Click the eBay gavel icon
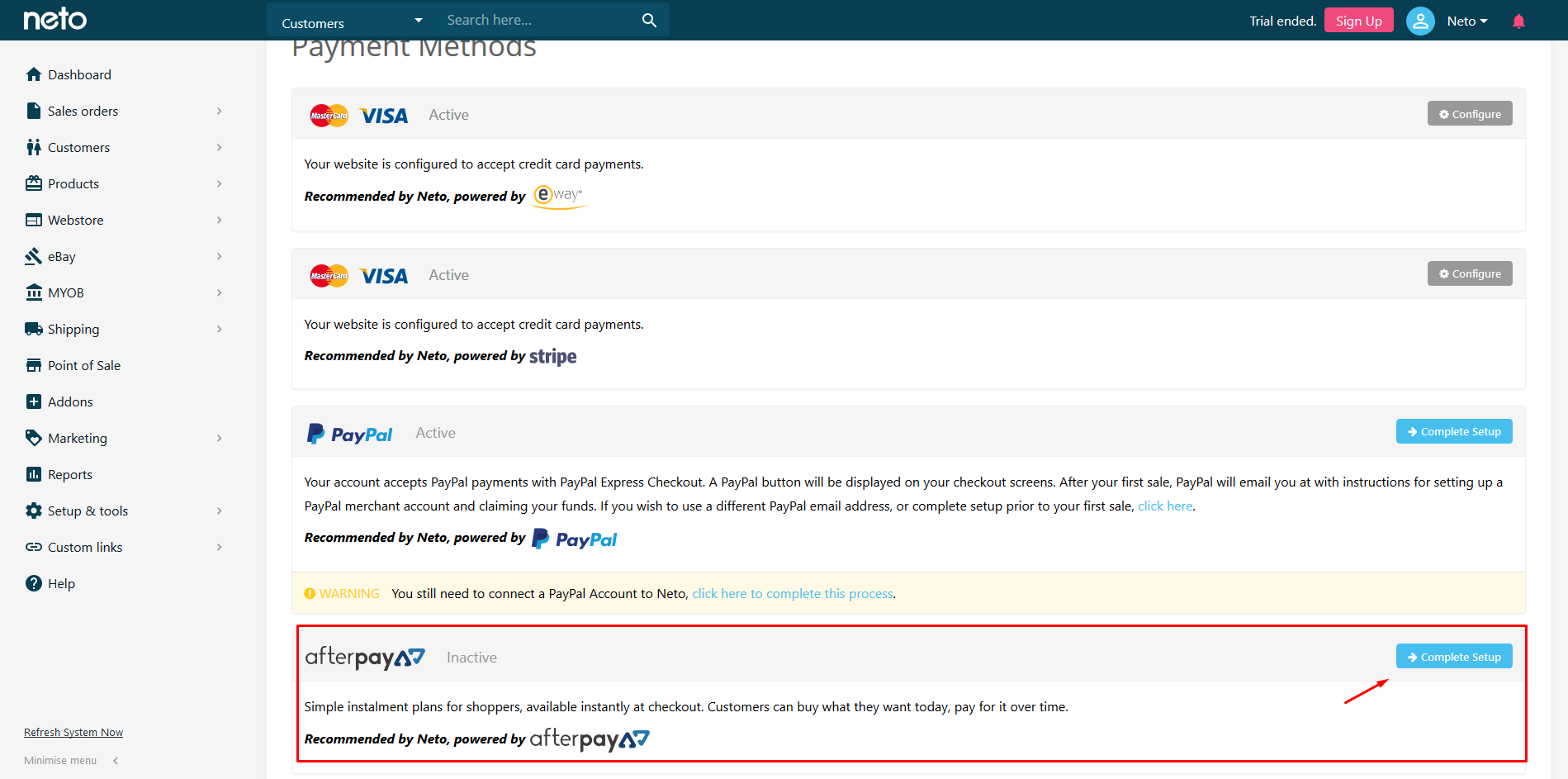 click(x=34, y=256)
